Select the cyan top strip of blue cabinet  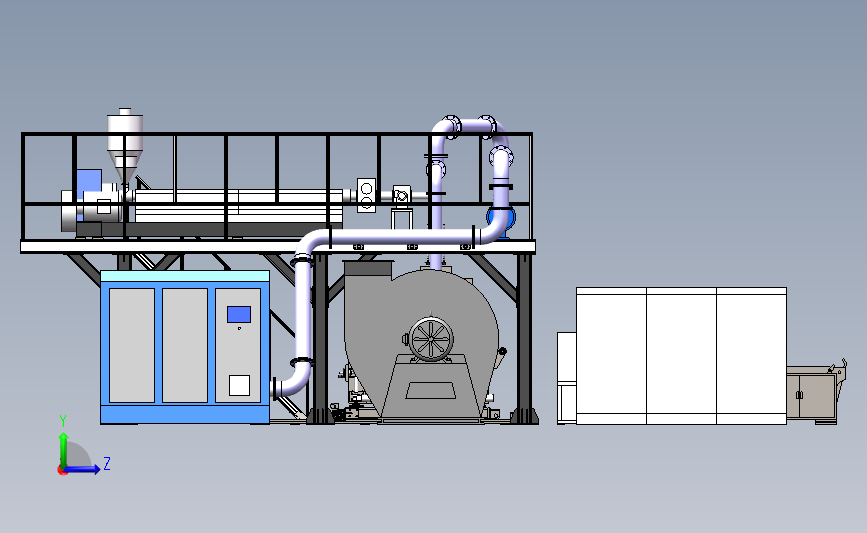[185, 276]
